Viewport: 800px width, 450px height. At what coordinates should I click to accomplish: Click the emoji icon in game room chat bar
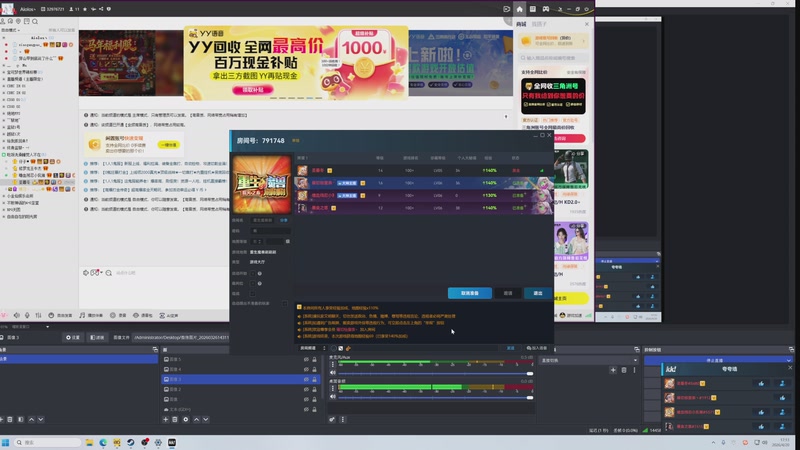pos(334,348)
